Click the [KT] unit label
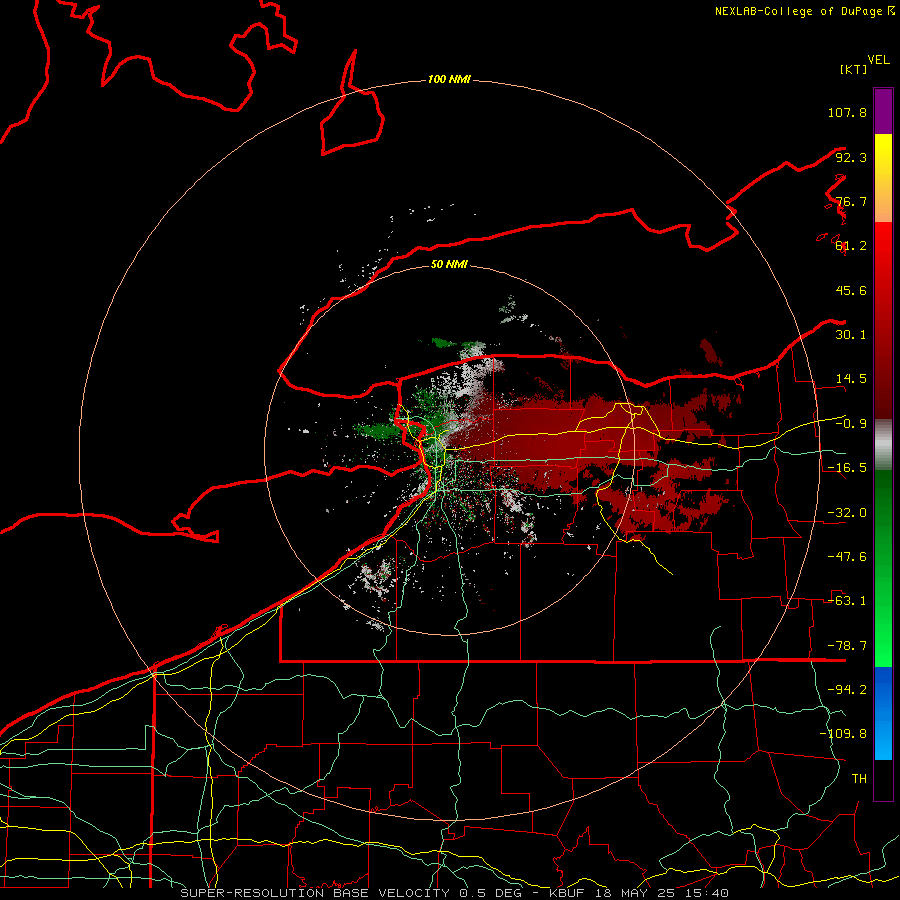900x900 pixels. point(853,69)
